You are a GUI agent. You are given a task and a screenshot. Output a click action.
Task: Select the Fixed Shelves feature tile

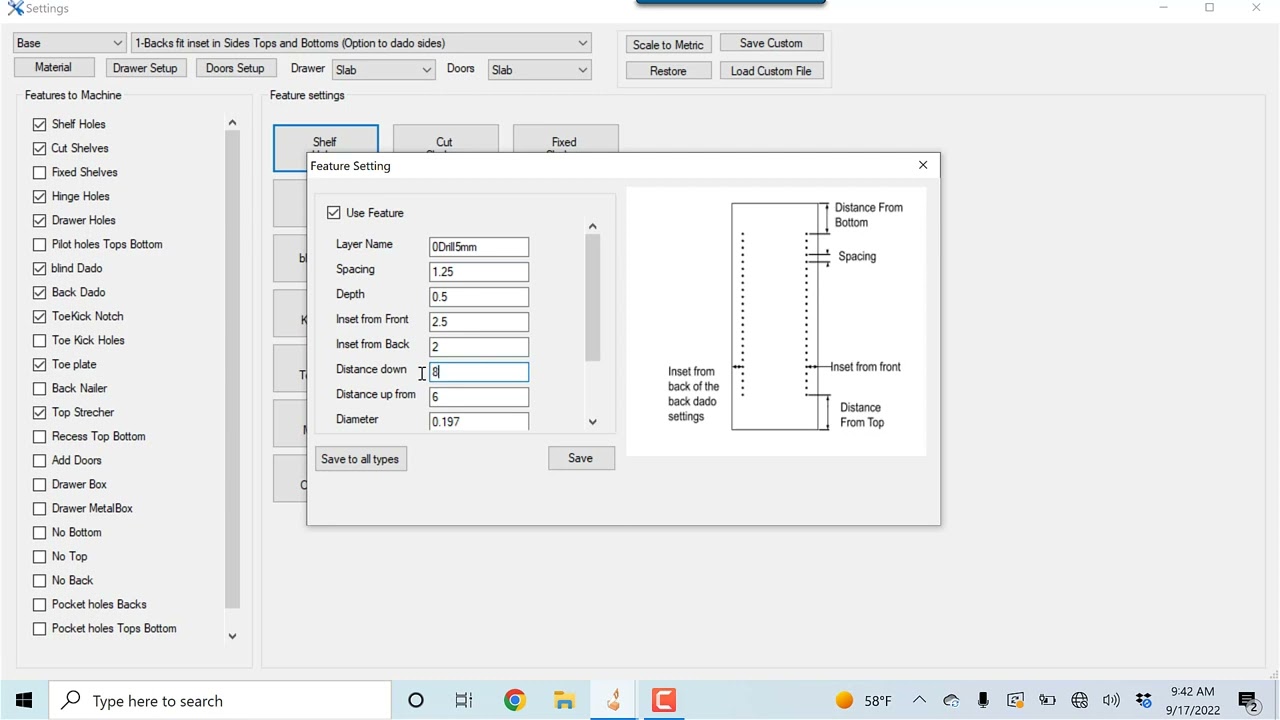[x=565, y=139]
